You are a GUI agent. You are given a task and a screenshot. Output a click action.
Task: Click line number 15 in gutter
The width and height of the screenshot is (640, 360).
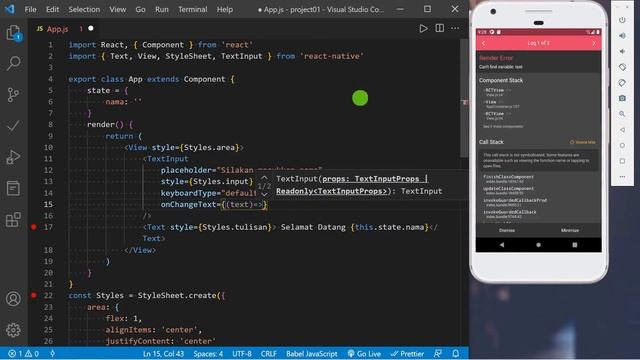(48, 204)
